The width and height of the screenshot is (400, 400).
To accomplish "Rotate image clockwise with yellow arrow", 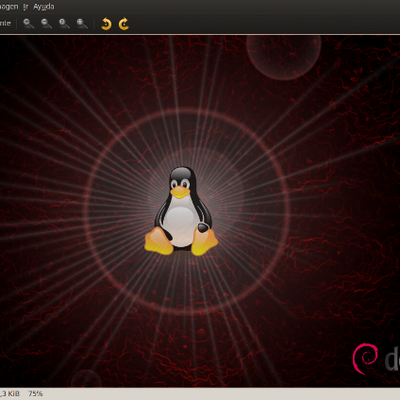I will pyautogui.click(x=124, y=24).
